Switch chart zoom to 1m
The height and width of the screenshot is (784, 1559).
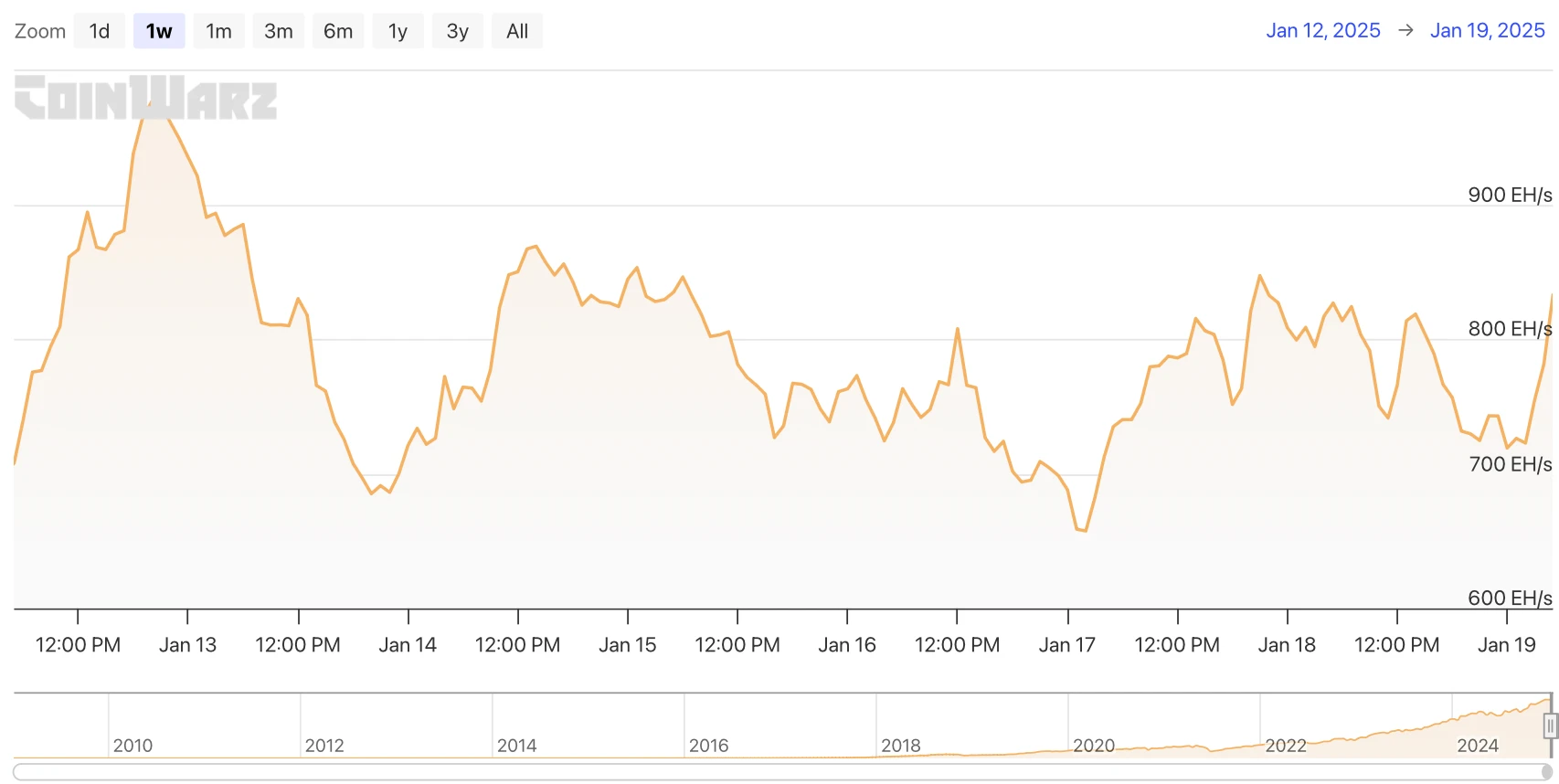pyautogui.click(x=218, y=31)
